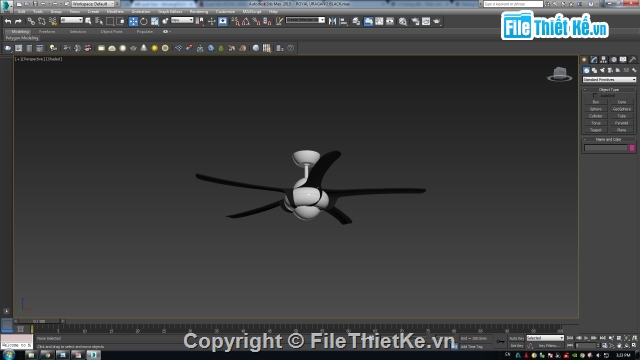Click the system clock in the taskbar
The width and height of the screenshot is (640, 360).
[x=623, y=355]
